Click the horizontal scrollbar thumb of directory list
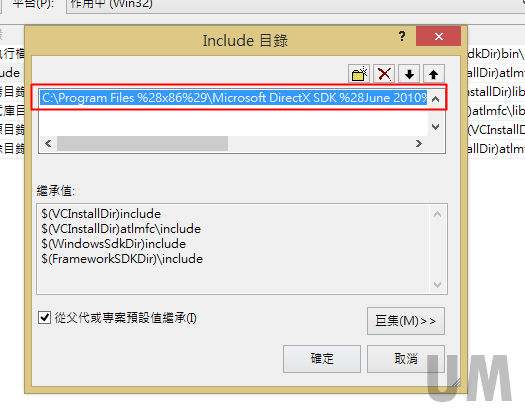The image size is (525, 411). click(x=142, y=144)
